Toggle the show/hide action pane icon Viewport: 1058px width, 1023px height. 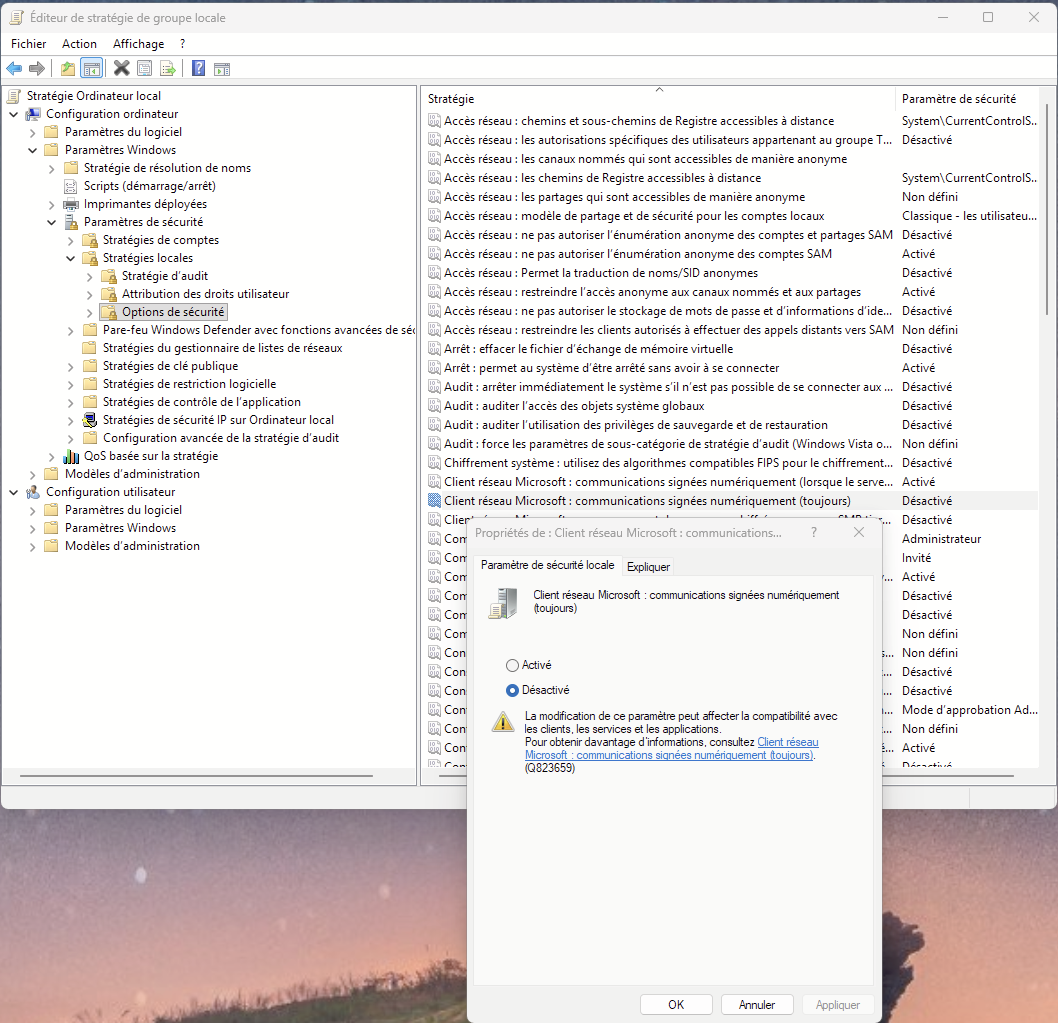pyautogui.click(x=222, y=68)
